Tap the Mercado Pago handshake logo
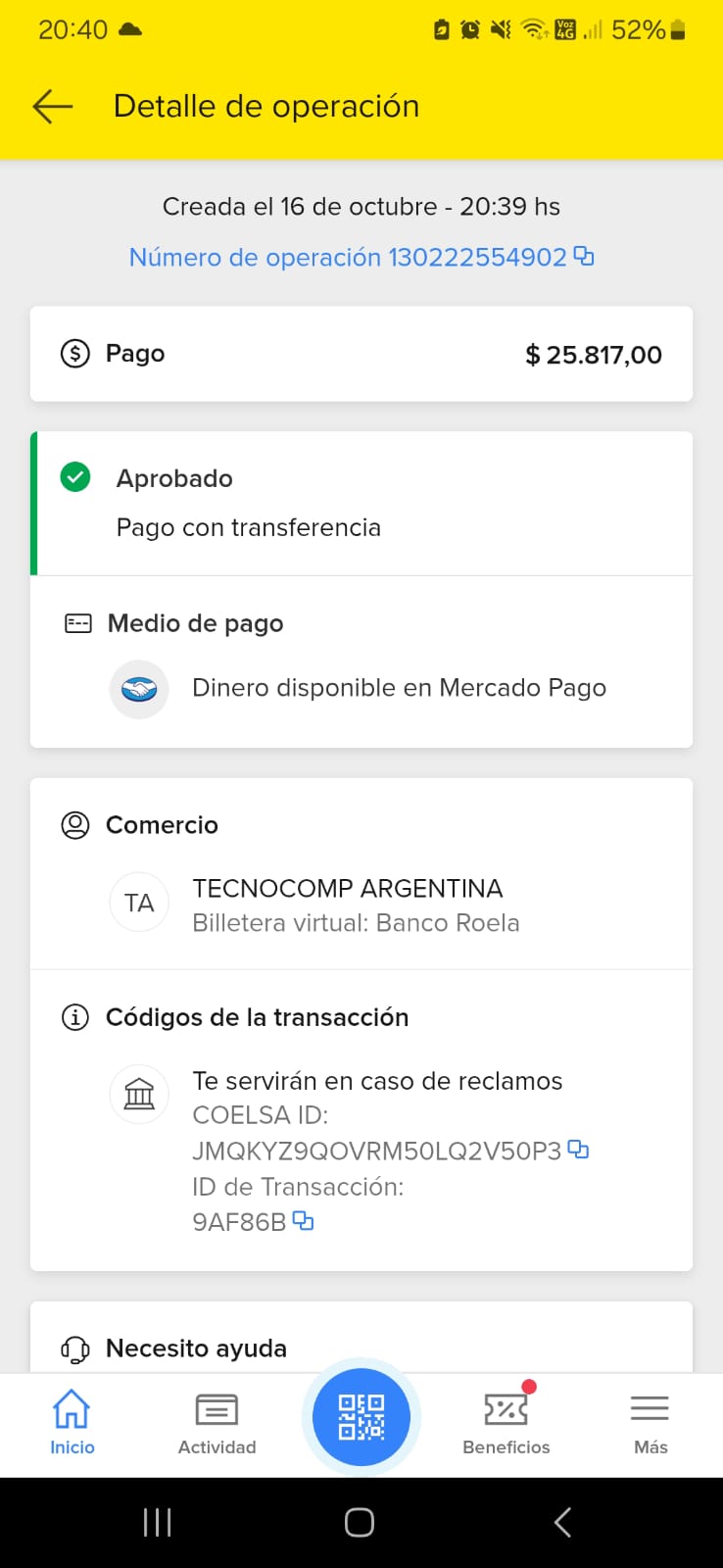 click(x=139, y=689)
